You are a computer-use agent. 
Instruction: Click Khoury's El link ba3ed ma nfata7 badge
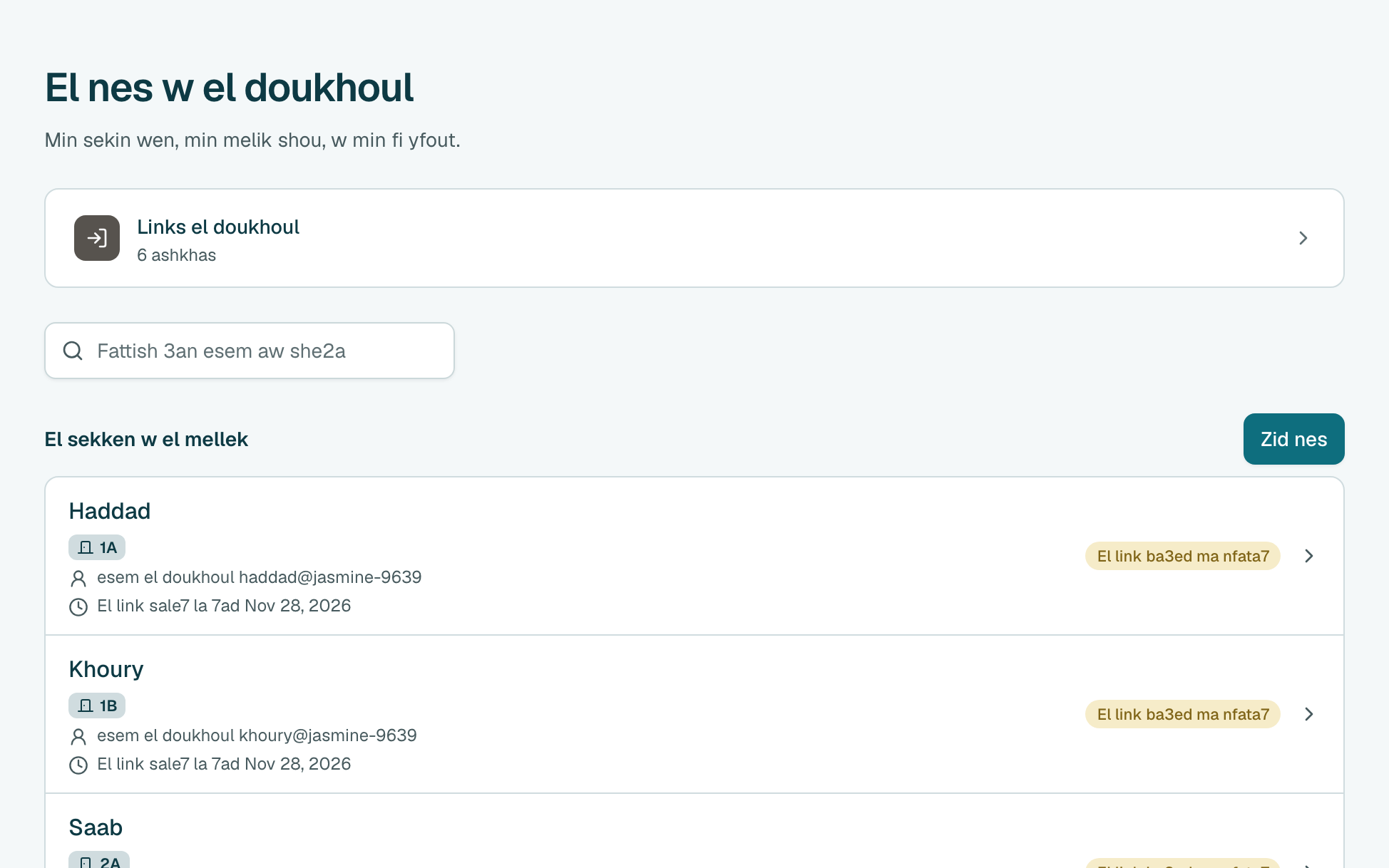[x=1183, y=714]
